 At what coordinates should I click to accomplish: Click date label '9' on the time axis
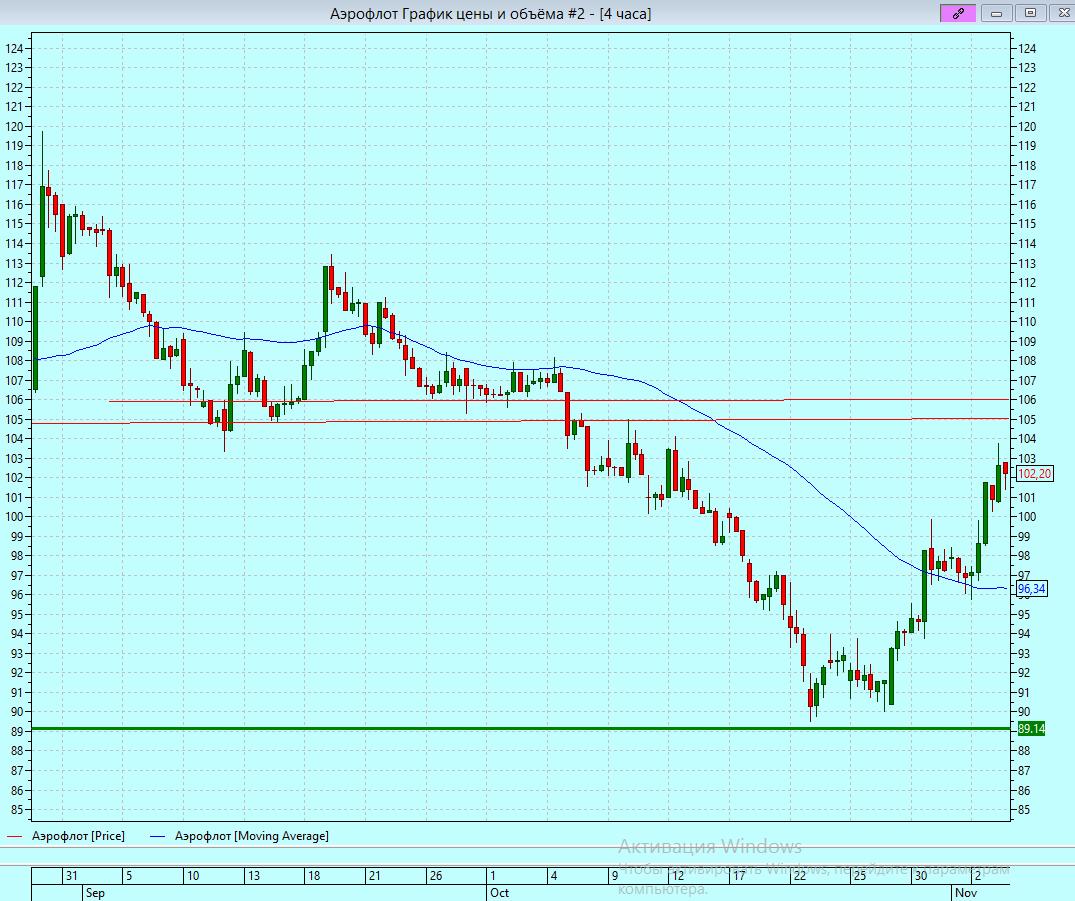[x=614, y=876]
